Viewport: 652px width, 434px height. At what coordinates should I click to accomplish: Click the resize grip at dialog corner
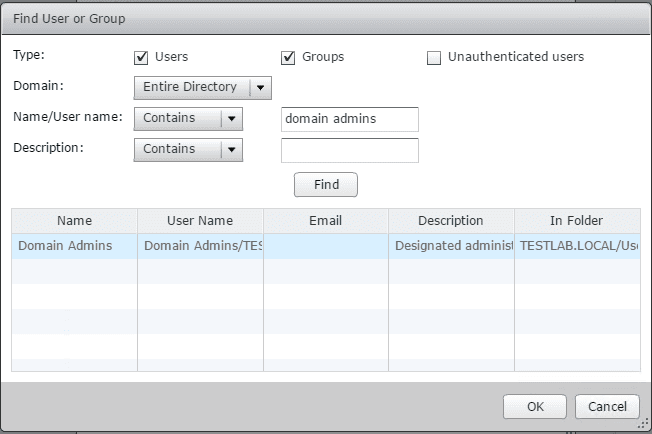point(644,426)
